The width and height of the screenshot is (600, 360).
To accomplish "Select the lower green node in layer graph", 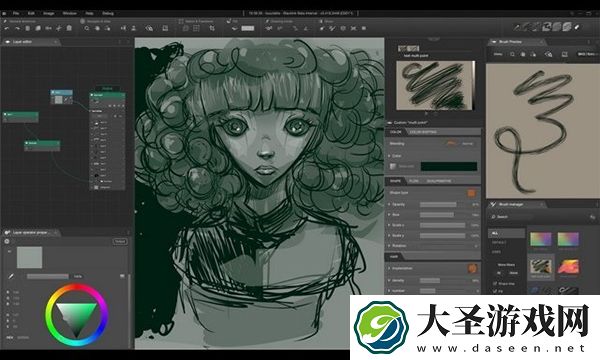I will click(42, 145).
